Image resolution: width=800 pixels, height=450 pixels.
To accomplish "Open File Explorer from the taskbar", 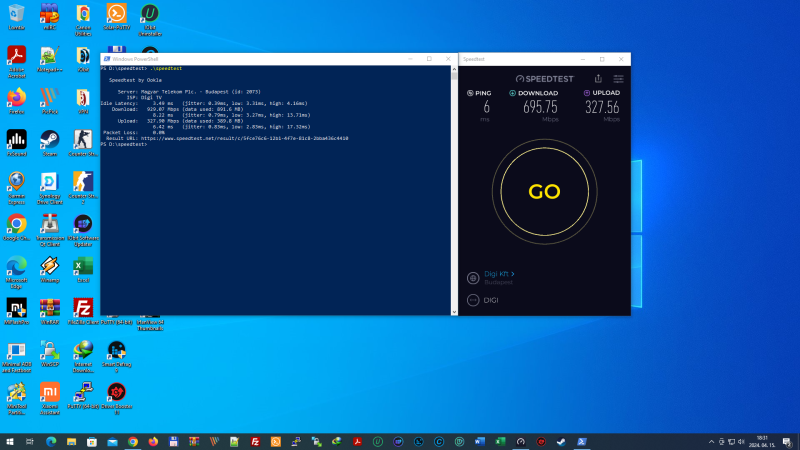I will point(71,442).
